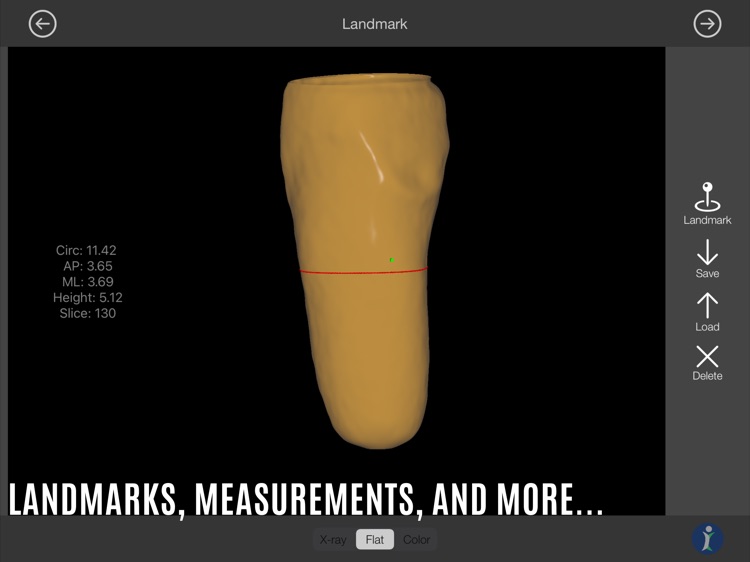Select the Landmark pin tool

pos(707,204)
